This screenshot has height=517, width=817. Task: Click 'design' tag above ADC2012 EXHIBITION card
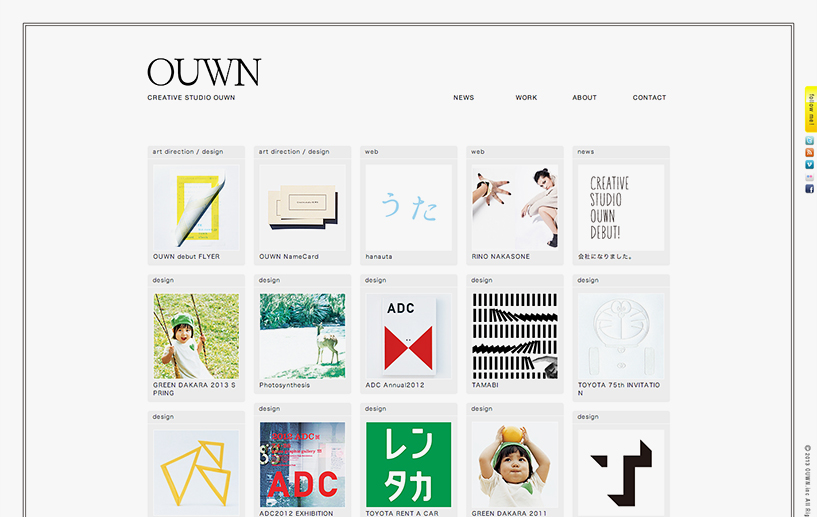(x=269, y=409)
